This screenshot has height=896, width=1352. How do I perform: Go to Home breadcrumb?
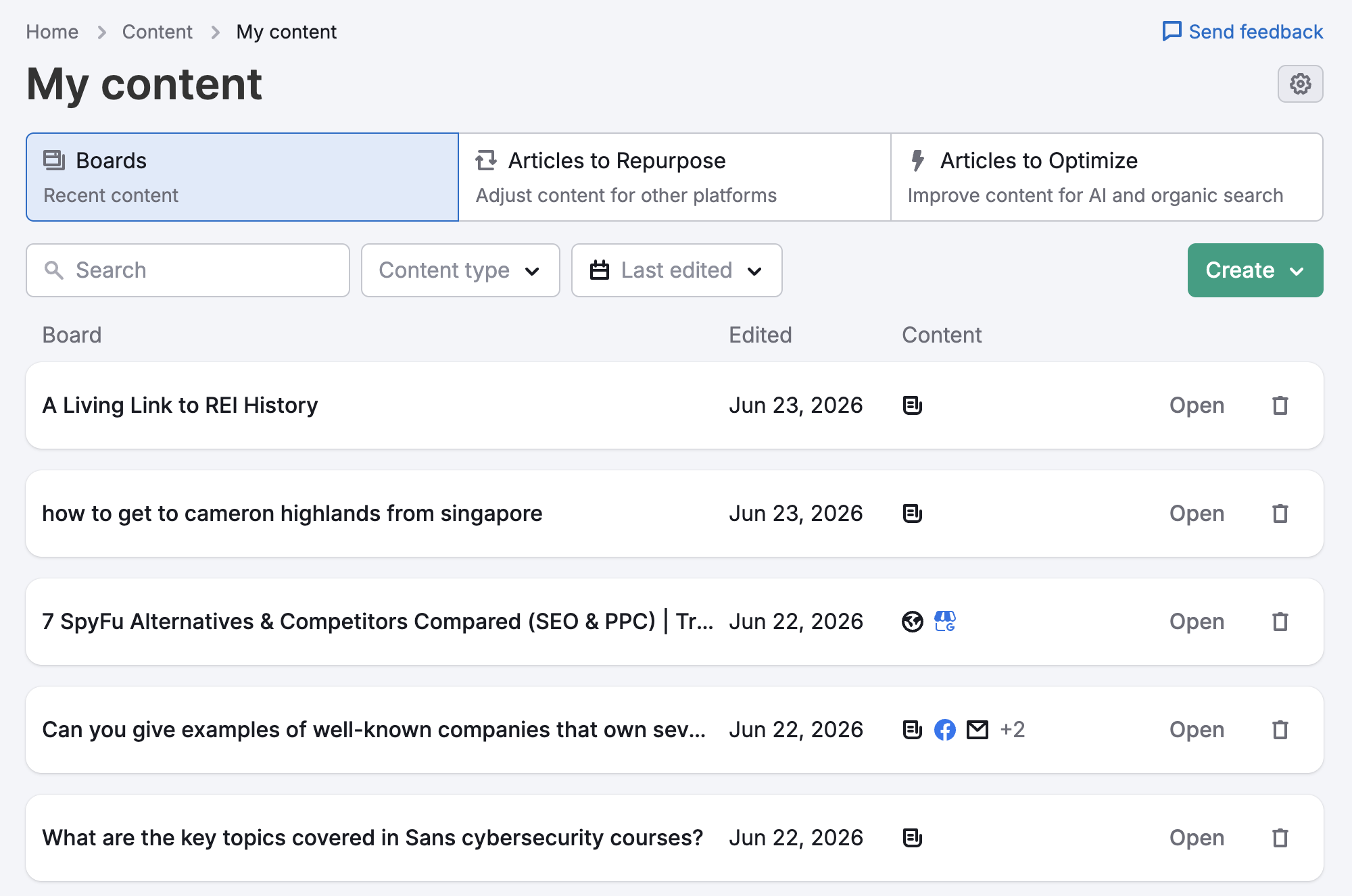(x=52, y=32)
